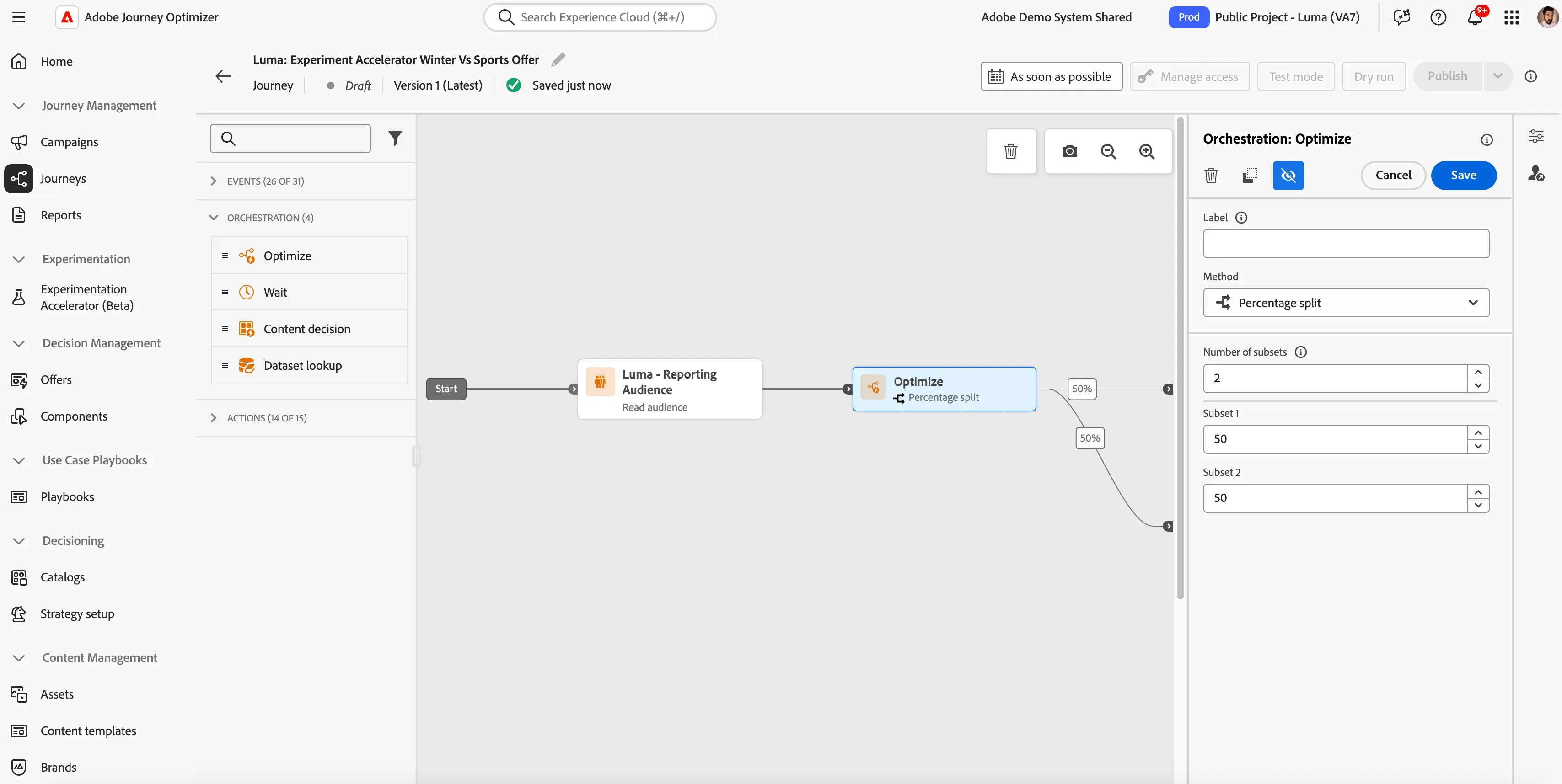Select the Luma - Reporting Audience node
Screen dimensions: 1562x784
point(670,389)
